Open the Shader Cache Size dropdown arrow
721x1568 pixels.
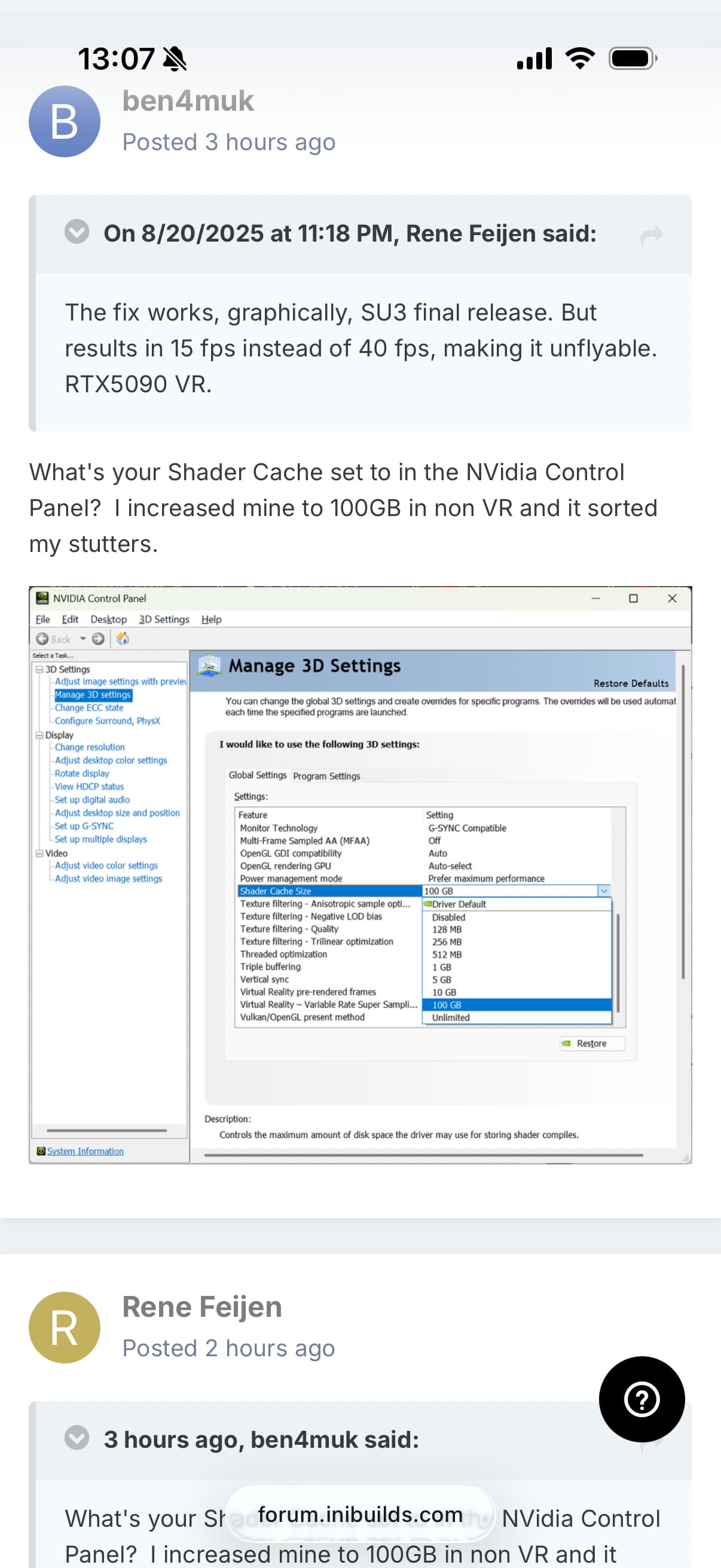[x=604, y=891]
